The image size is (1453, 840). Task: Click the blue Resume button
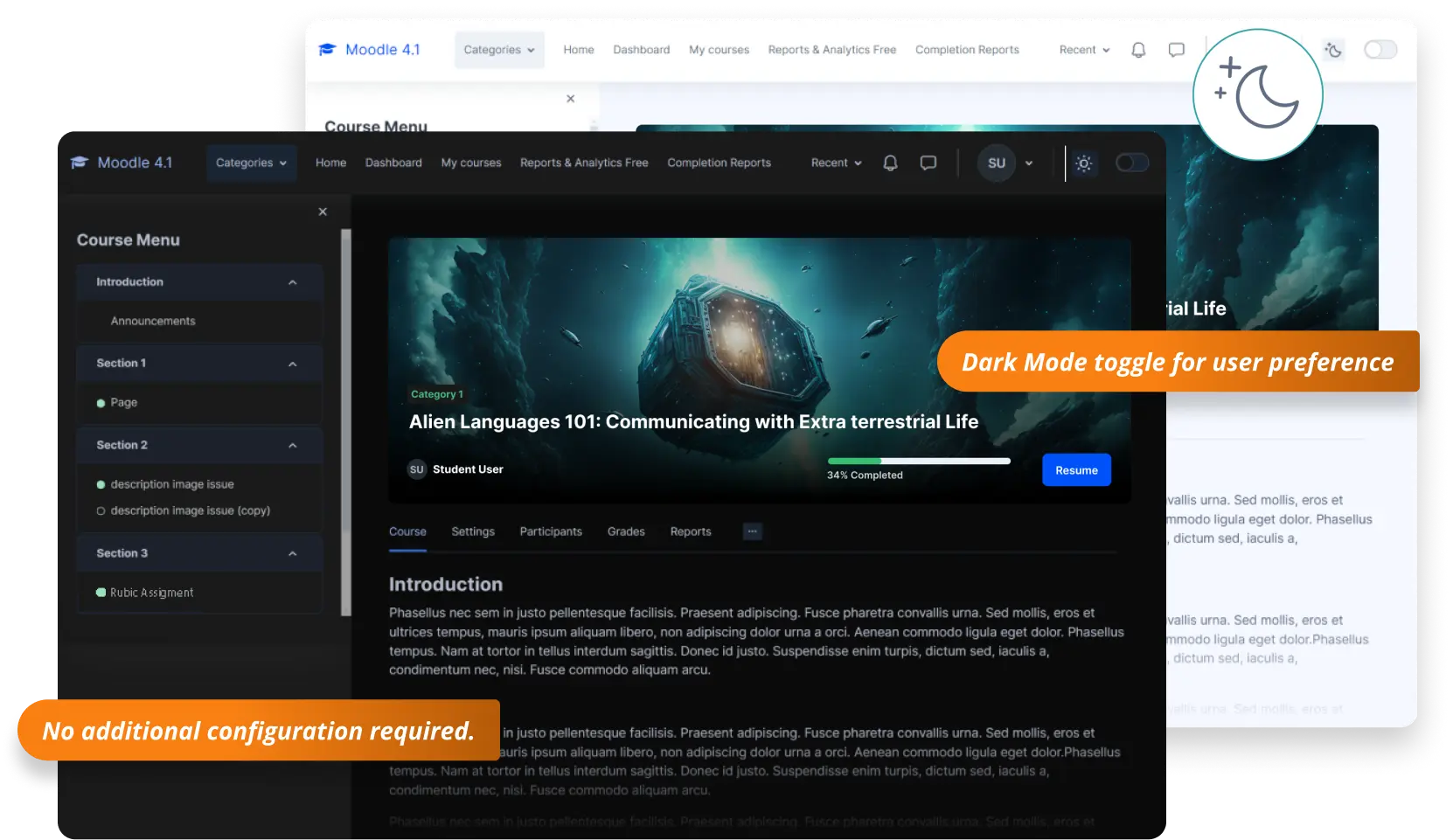pos(1076,470)
